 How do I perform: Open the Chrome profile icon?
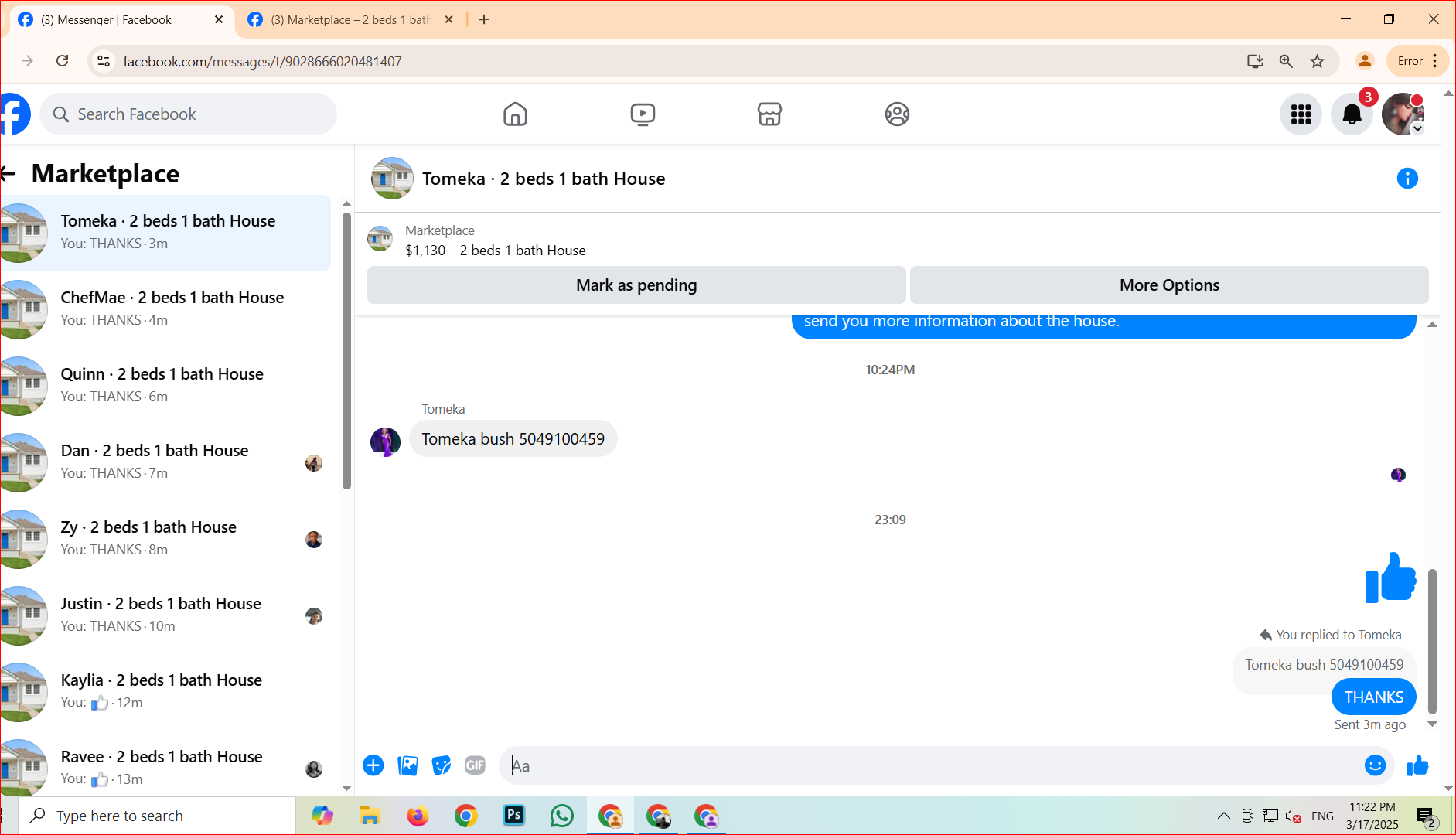pos(1365,61)
